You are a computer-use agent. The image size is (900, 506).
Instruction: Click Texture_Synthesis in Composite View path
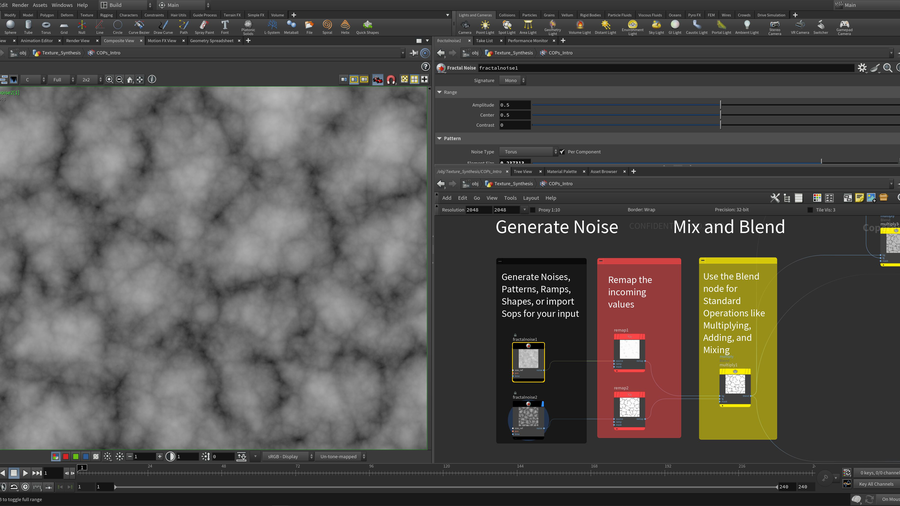tap(61, 53)
